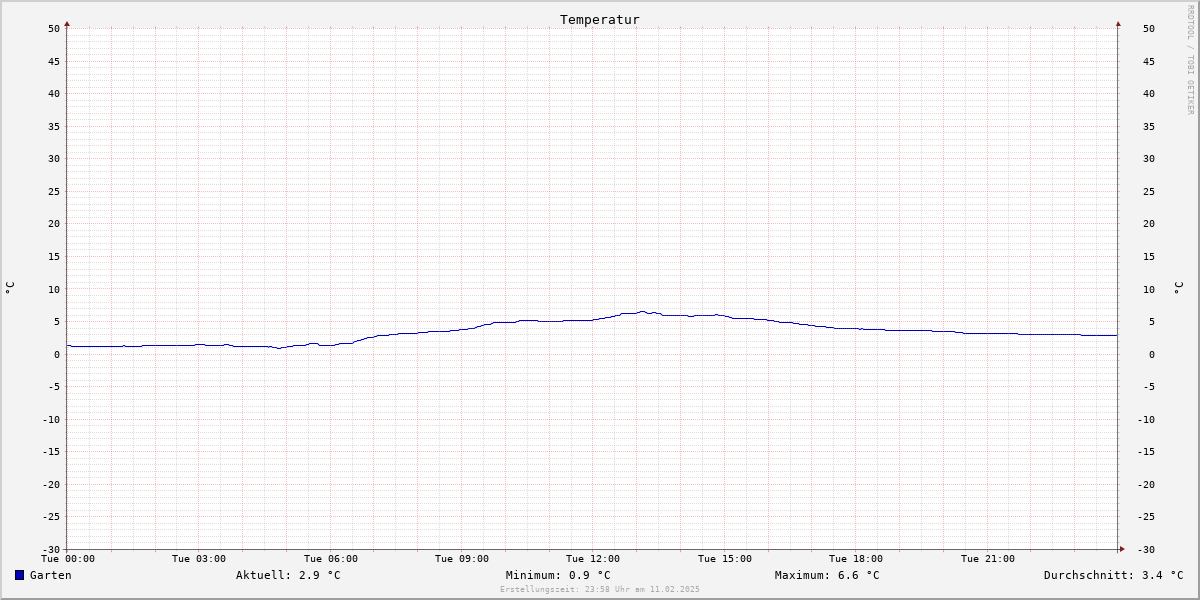Select the Aktuell: 2.9 °C value

click(x=288, y=575)
